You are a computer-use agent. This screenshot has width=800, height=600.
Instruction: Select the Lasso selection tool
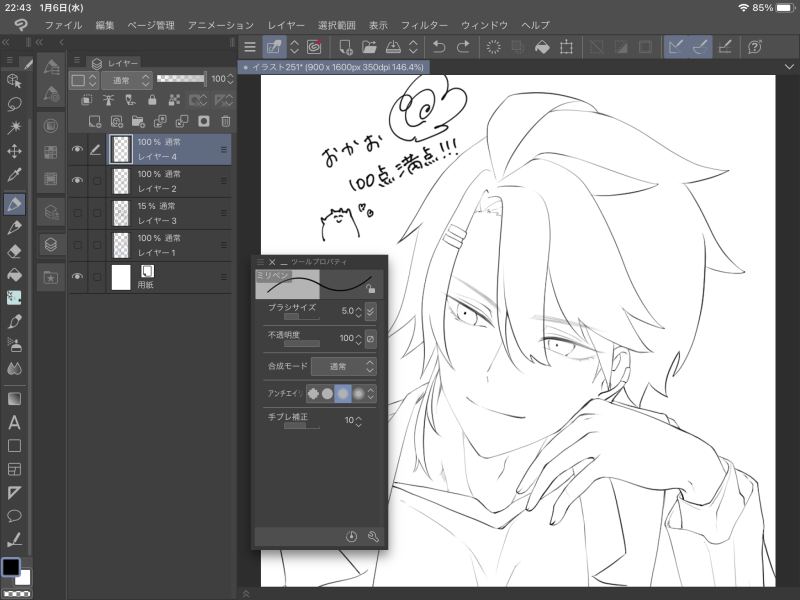tap(14, 104)
